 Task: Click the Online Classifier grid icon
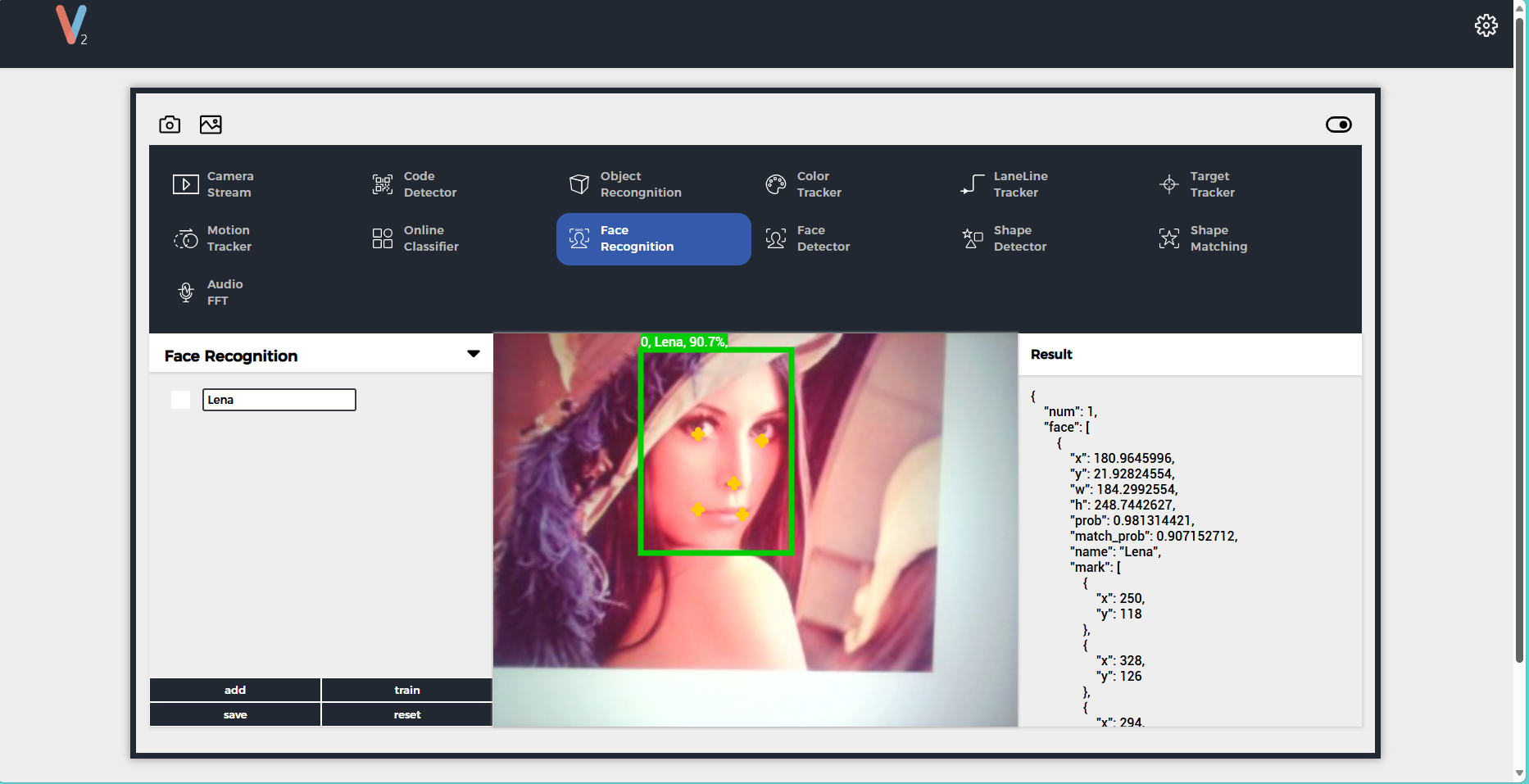pyautogui.click(x=383, y=238)
